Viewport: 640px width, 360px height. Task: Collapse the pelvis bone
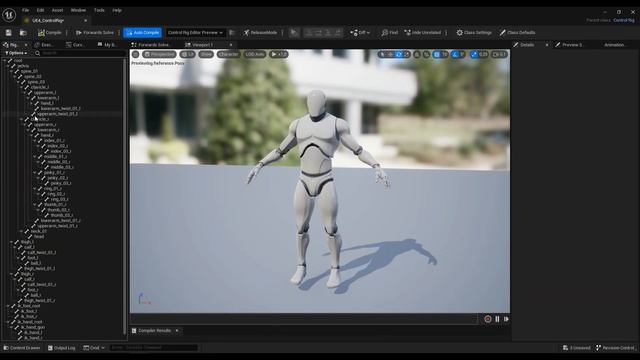tap(8, 66)
